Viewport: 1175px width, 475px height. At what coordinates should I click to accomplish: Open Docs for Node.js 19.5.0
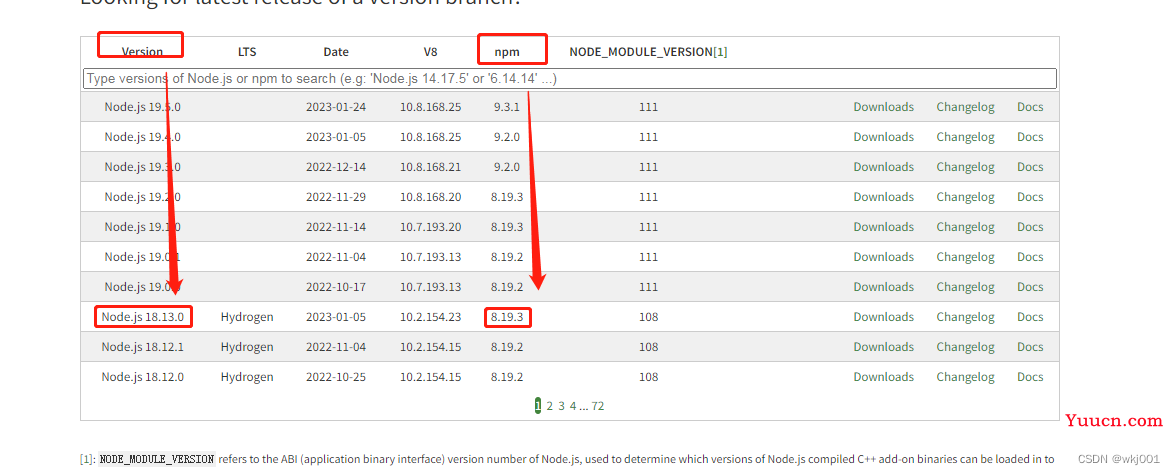pyautogui.click(x=1030, y=107)
